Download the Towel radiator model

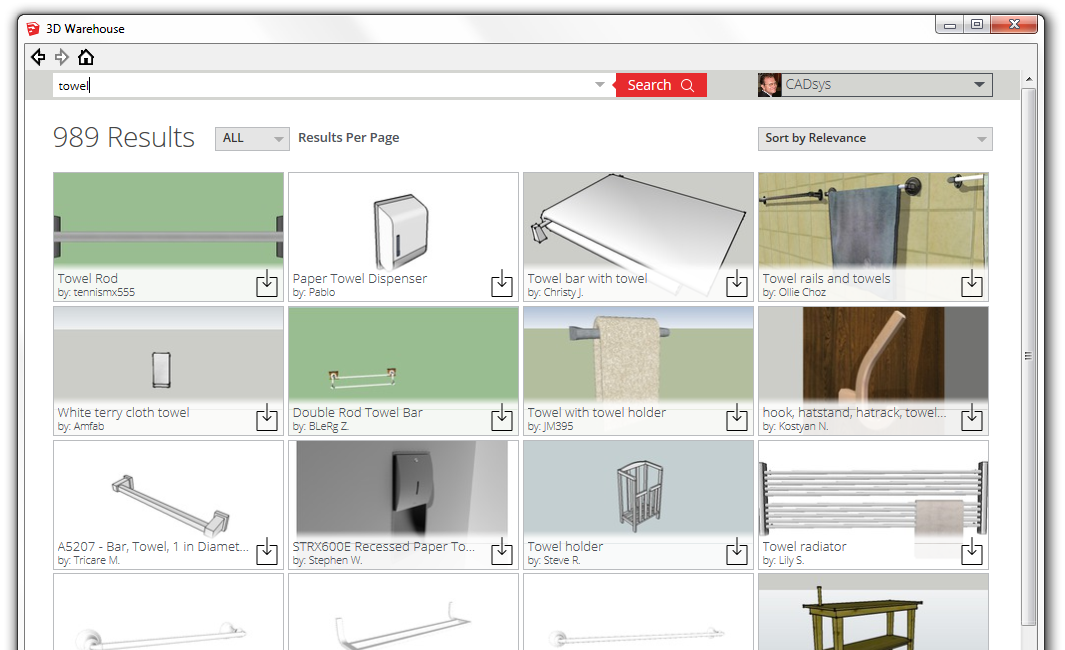(x=972, y=551)
